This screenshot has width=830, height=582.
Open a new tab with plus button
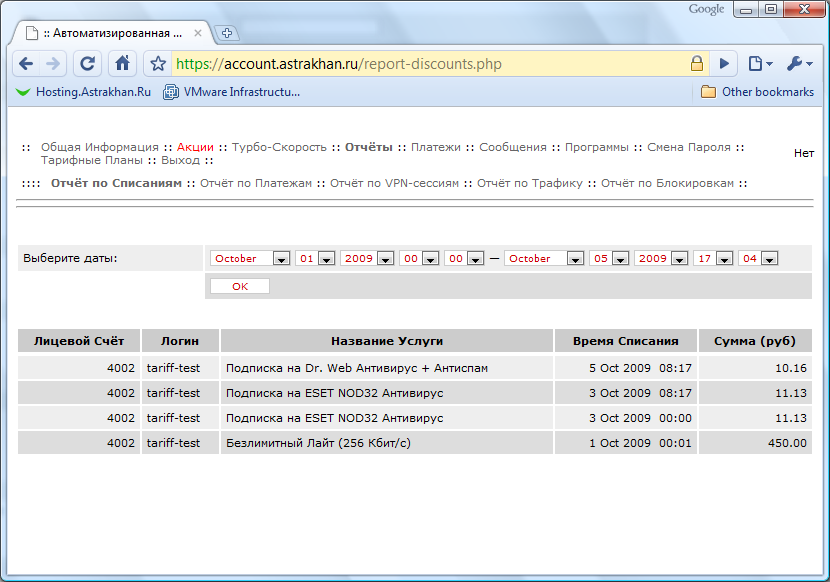point(227,33)
